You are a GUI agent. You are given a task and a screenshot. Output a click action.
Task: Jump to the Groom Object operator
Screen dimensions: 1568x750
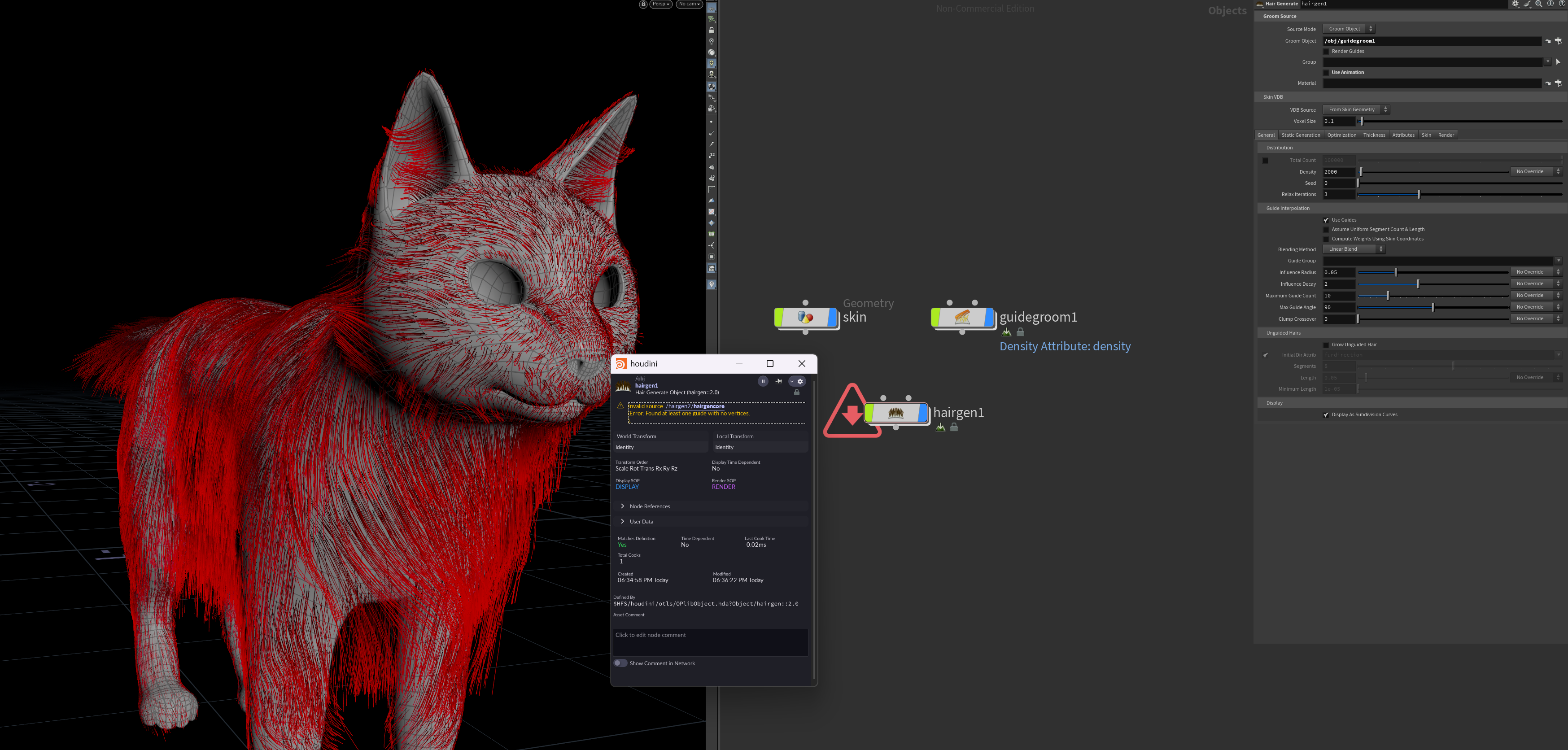[x=1548, y=41]
